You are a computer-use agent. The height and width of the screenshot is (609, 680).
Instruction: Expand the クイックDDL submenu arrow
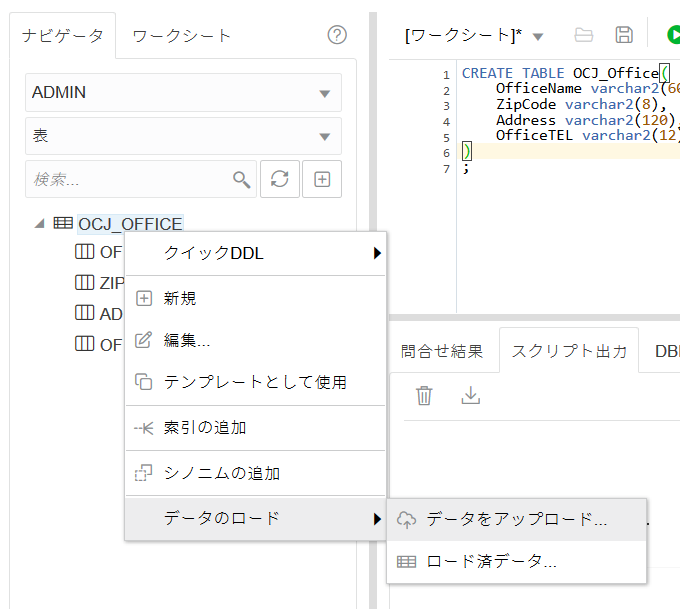pos(377,253)
